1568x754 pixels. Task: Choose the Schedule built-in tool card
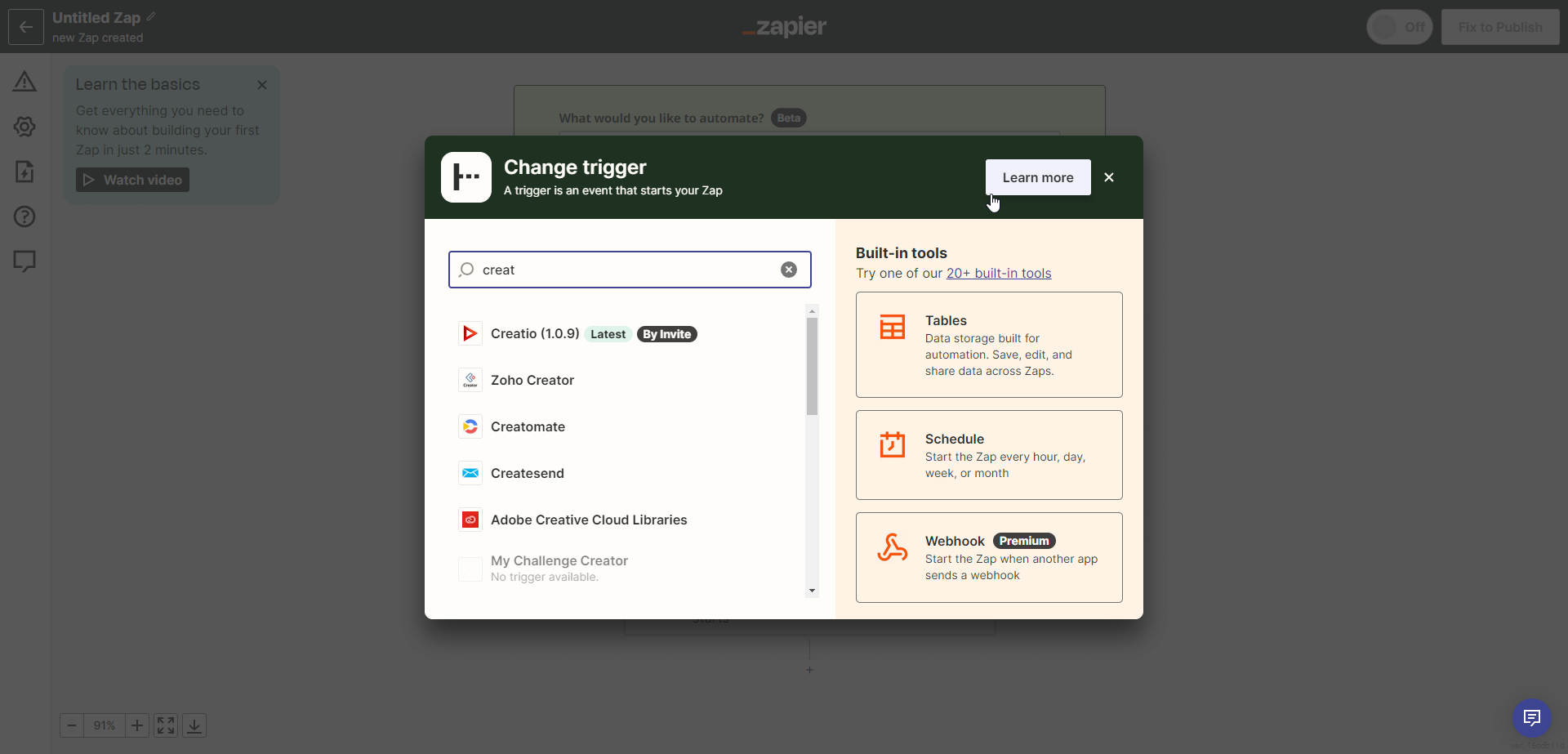[989, 455]
